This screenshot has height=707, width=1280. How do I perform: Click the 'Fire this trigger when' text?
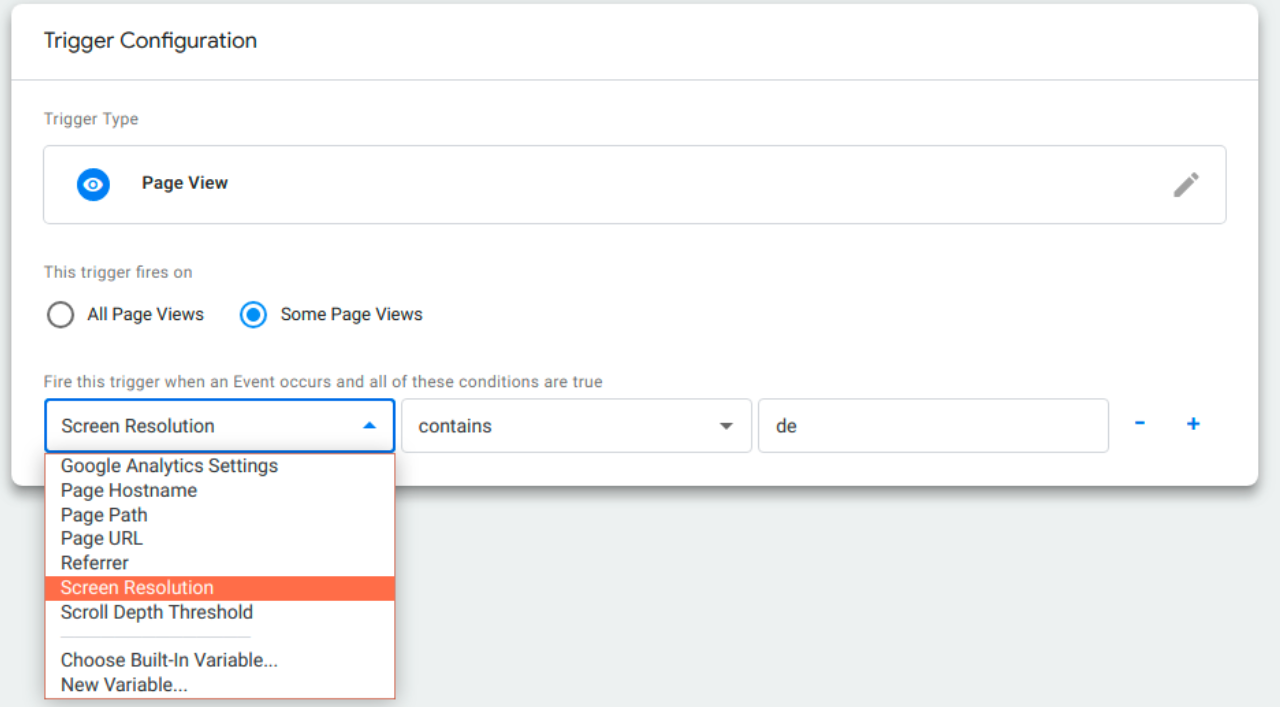coord(323,382)
